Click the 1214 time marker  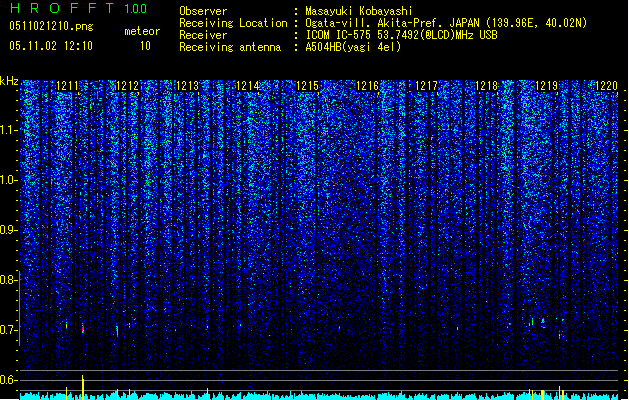coord(248,86)
